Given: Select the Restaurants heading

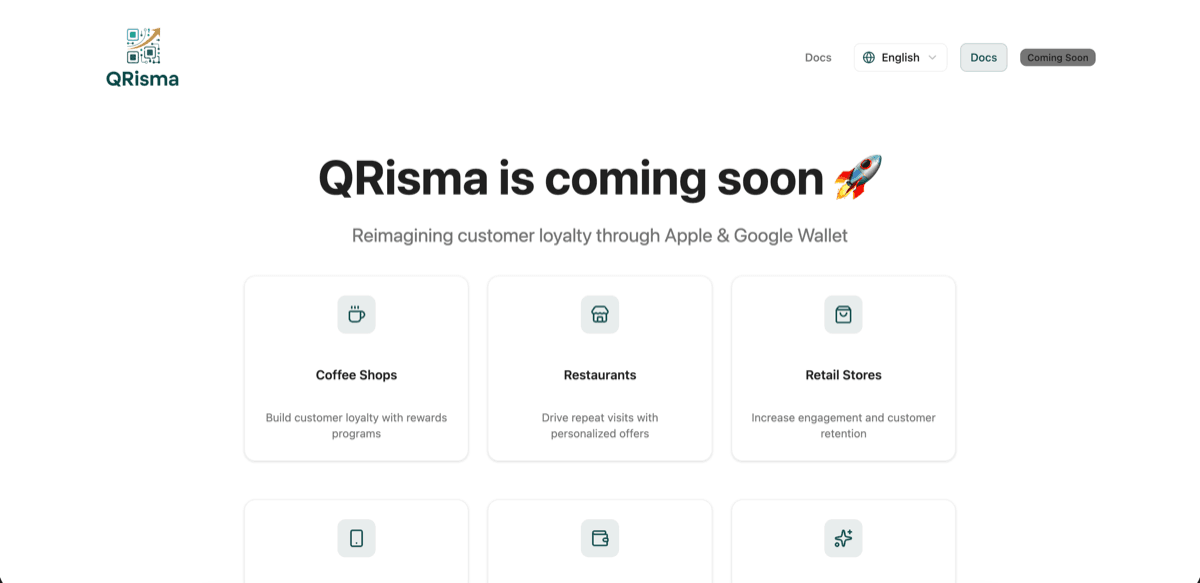Looking at the screenshot, I should (600, 375).
